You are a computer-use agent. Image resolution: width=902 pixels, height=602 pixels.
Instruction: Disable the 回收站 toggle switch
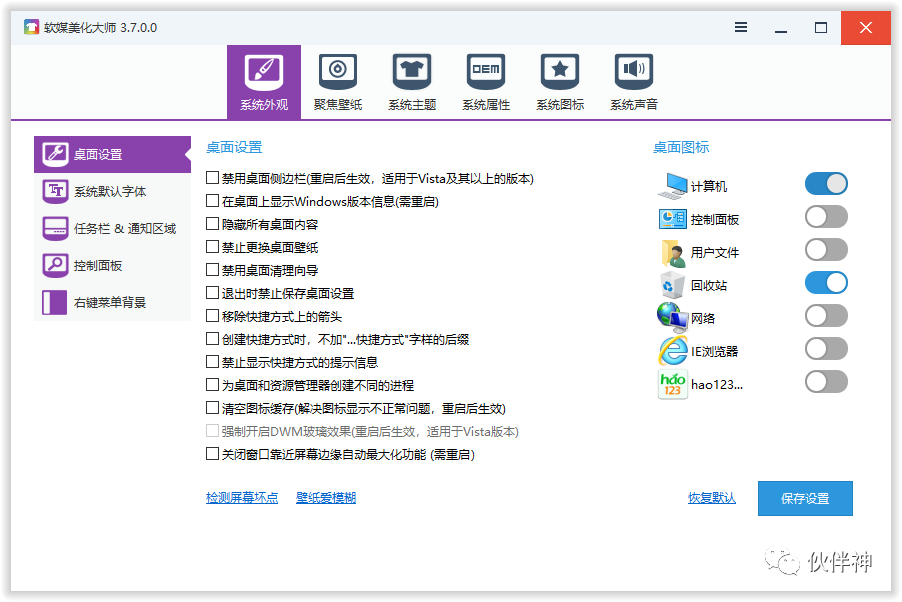[x=826, y=283]
